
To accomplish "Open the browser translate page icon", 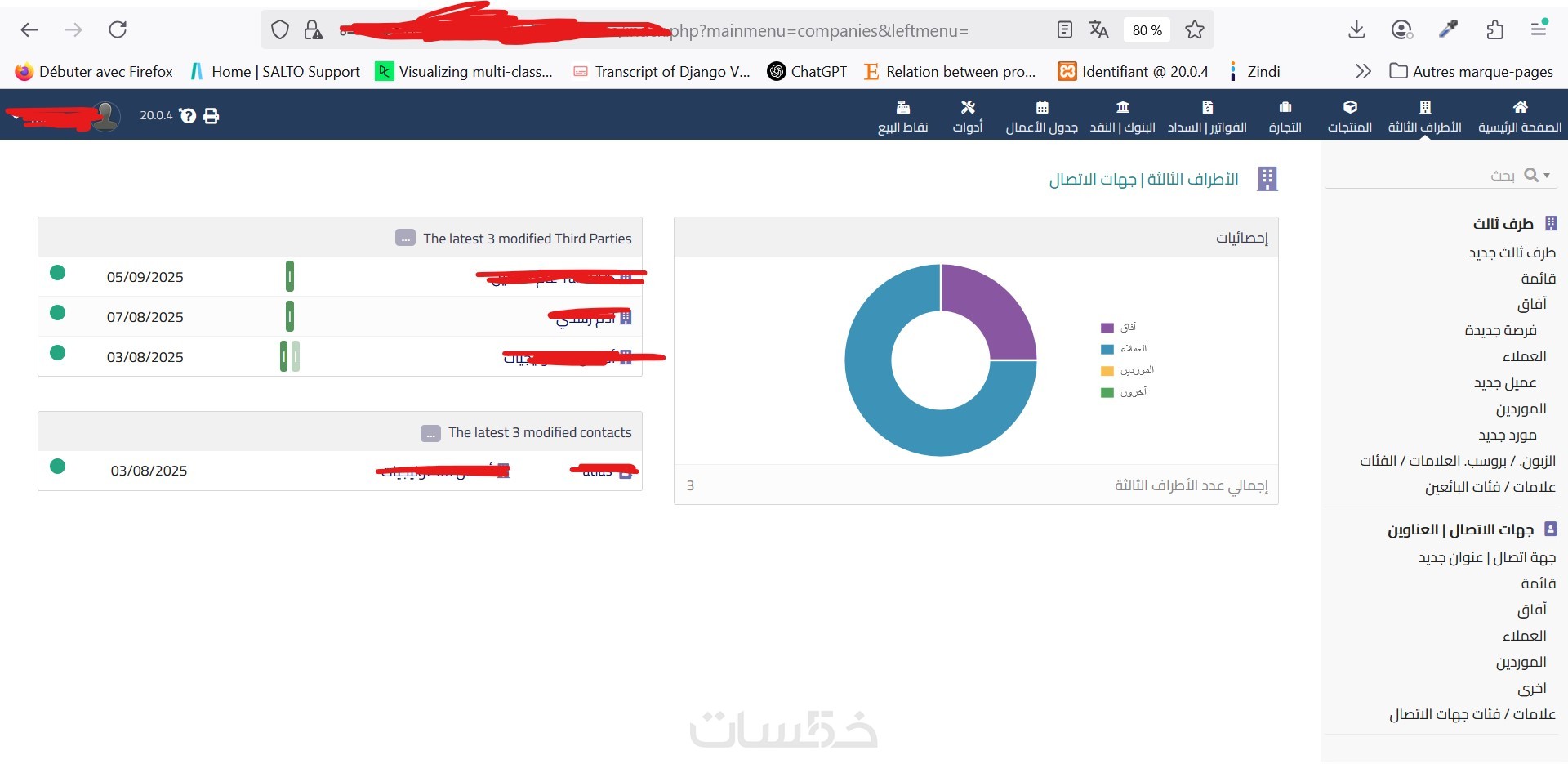I will click(1099, 30).
